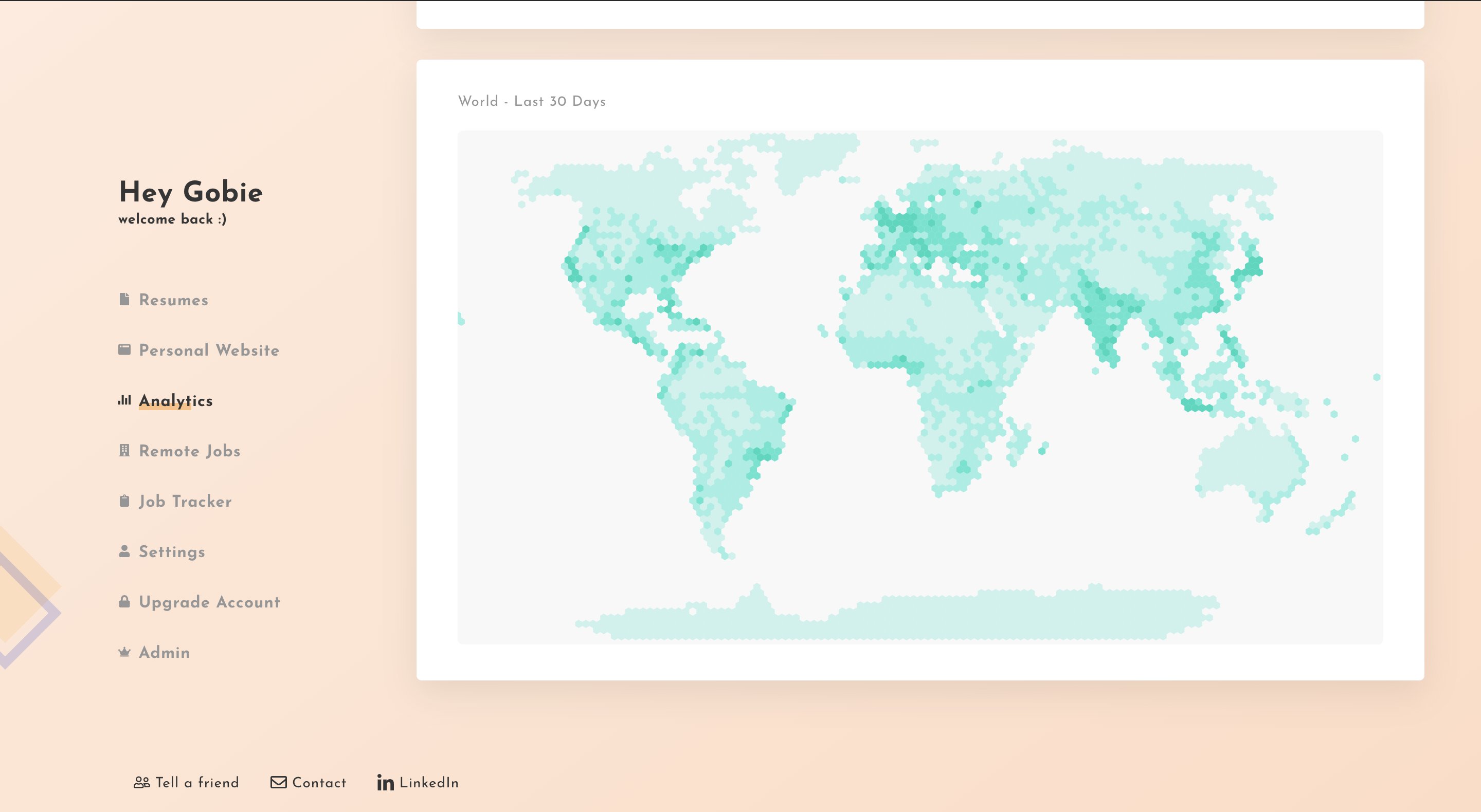Click the Admin crown icon
Image resolution: width=1481 pixels, height=812 pixels.
pos(124,652)
